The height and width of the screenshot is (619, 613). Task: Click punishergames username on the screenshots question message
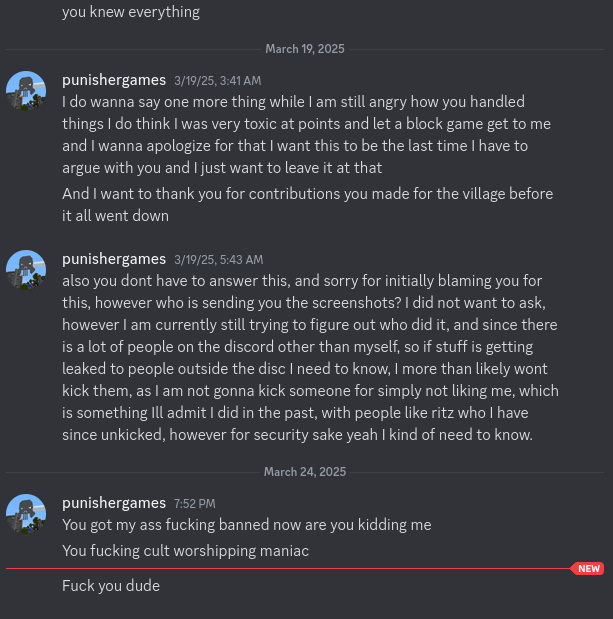[x=114, y=259]
